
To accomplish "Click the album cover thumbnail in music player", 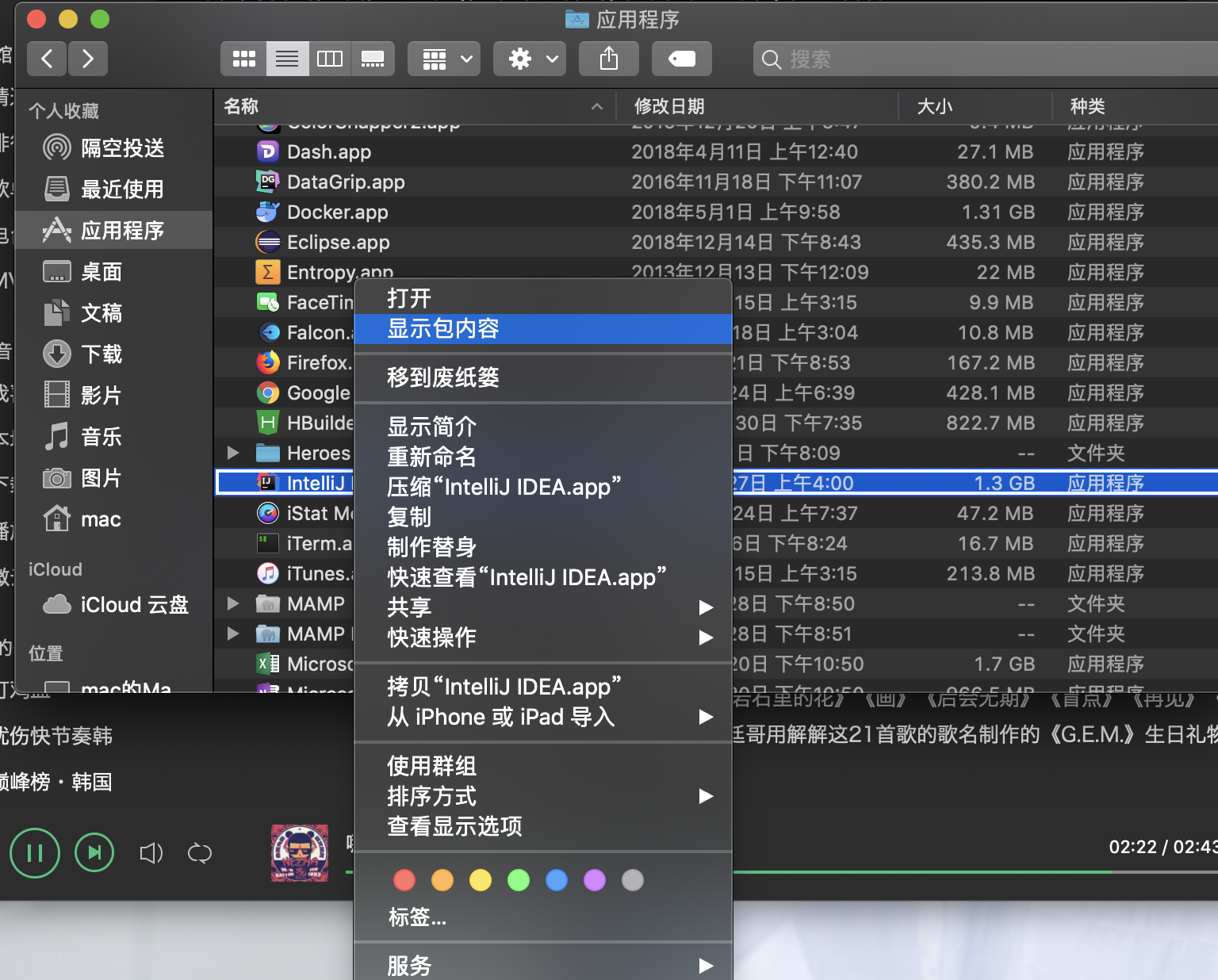I will click(300, 853).
